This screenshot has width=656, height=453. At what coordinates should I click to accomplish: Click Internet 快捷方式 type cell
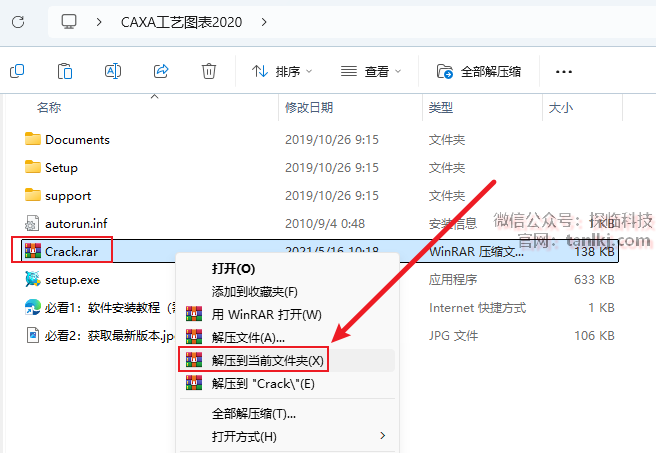tap(477, 308)
